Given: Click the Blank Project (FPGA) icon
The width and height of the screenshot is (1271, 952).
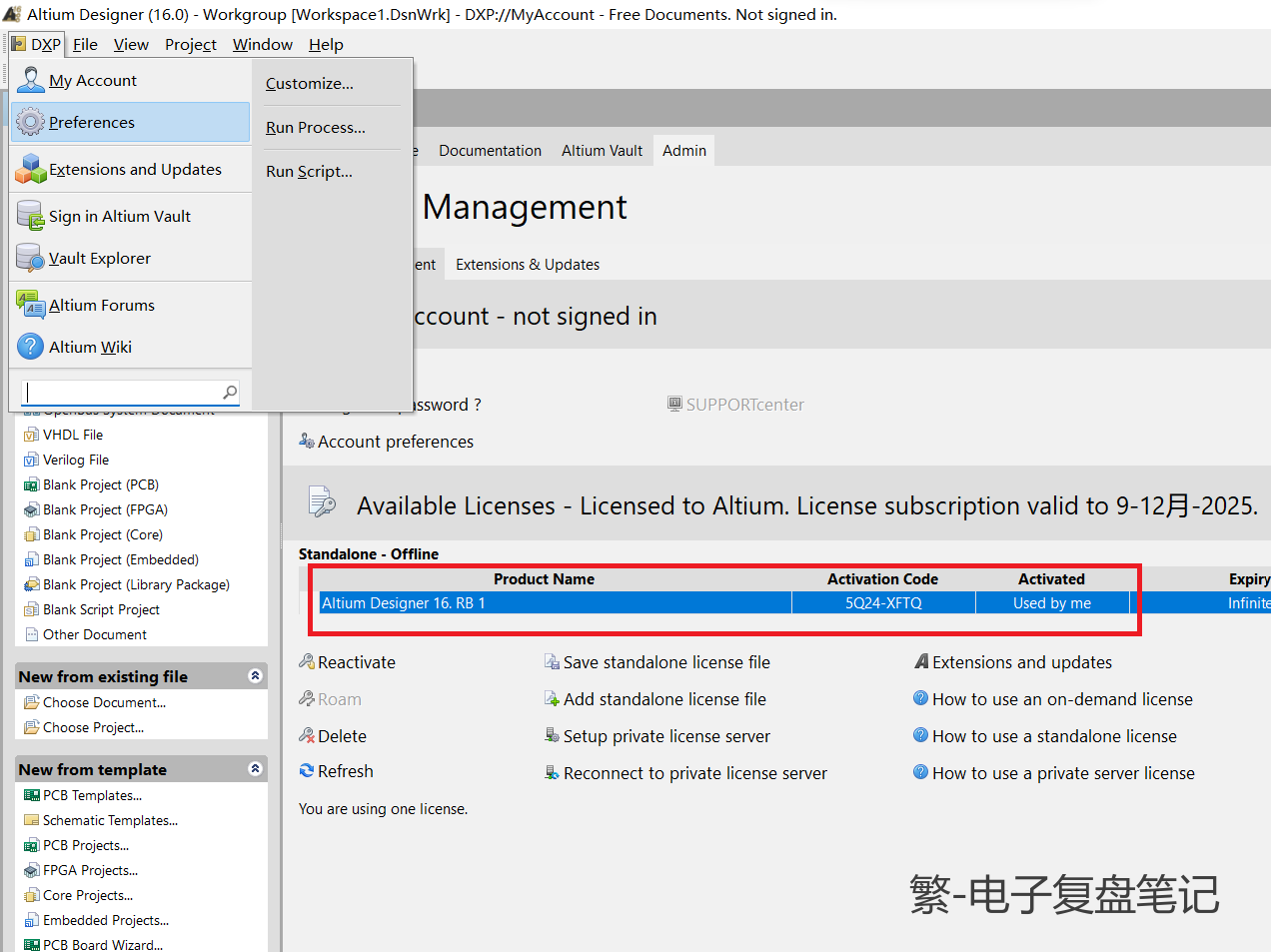Looking at the screenshot, I should [x=31, y=509].
